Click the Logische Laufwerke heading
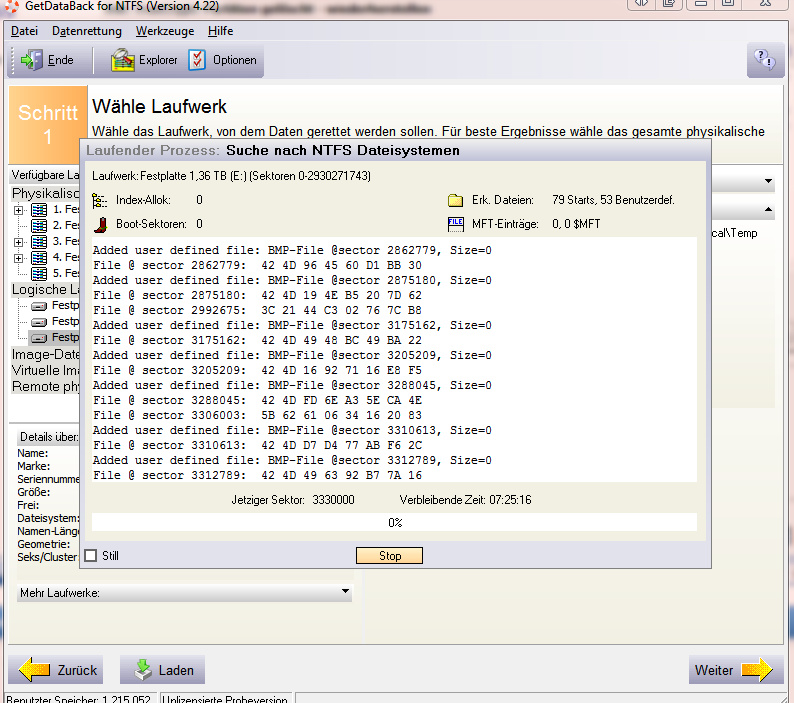 [46, 290]
